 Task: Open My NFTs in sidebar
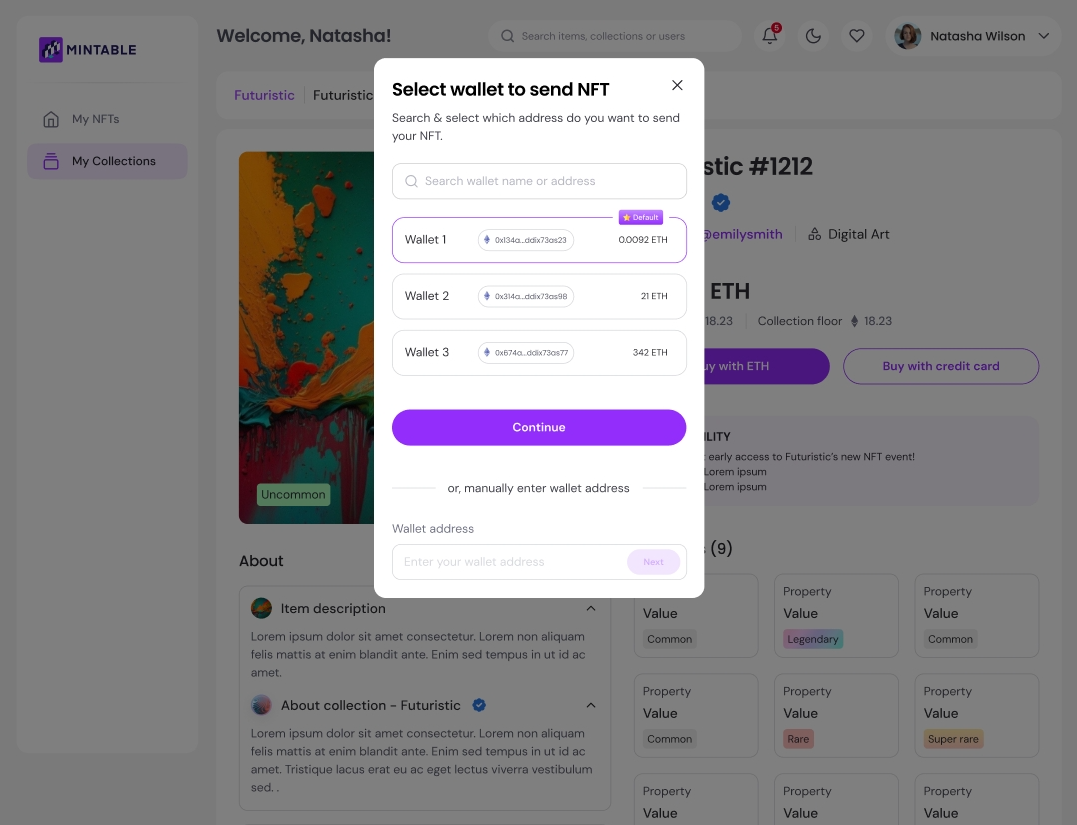[95, 119]
